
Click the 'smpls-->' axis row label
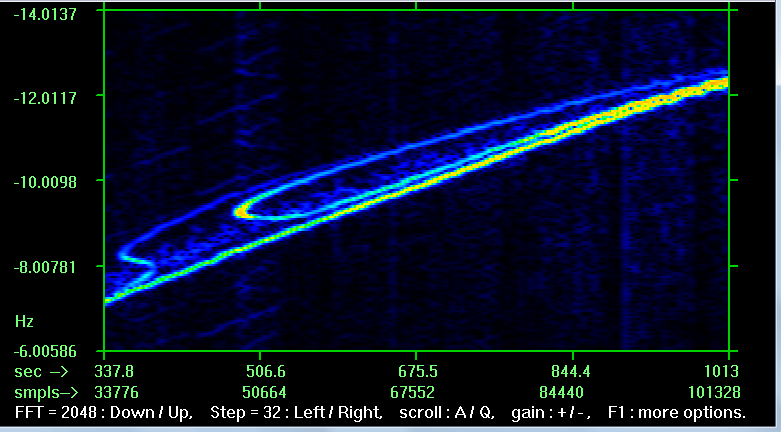[46, 393]
